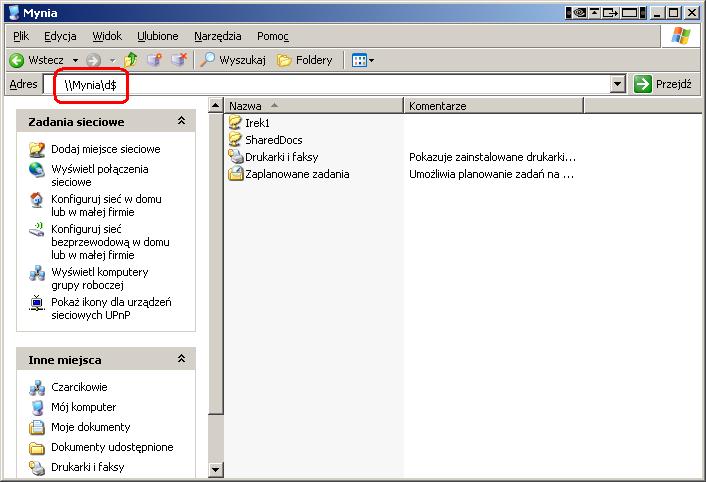Click the Dodaj miejsce sieciowe icon

tap(37, 149)
